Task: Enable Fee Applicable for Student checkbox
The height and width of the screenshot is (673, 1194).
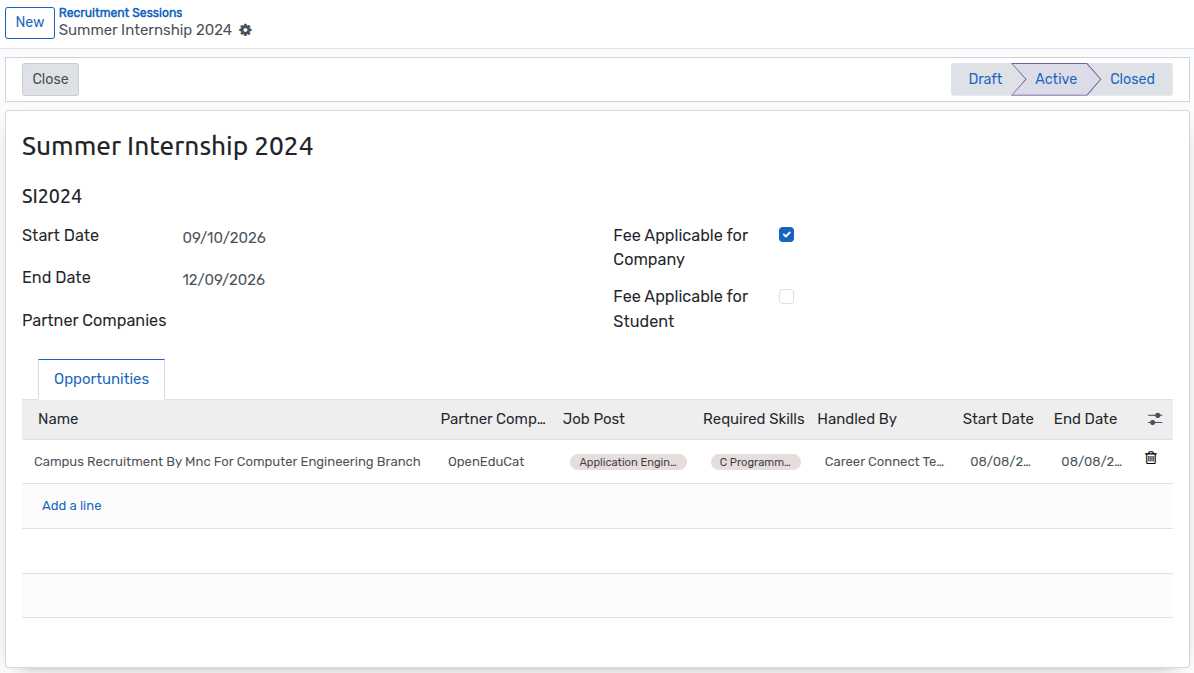Action: (x=787, y=296)
